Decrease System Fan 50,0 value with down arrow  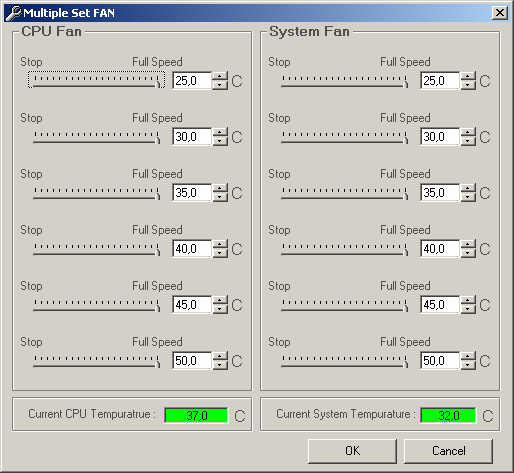468,365
